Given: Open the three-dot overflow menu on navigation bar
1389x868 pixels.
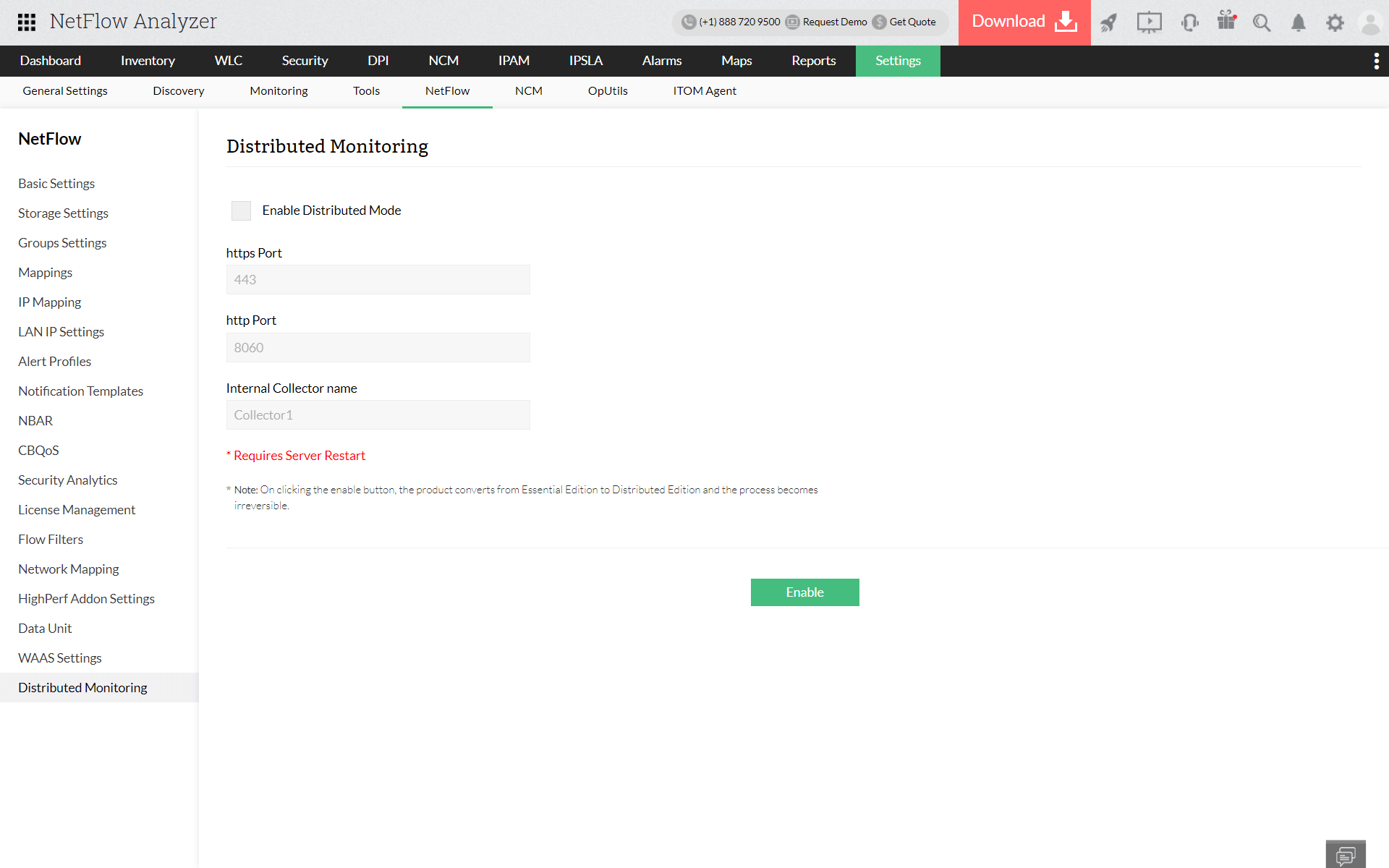Looking at the screenshot, I should (1377, 61).
